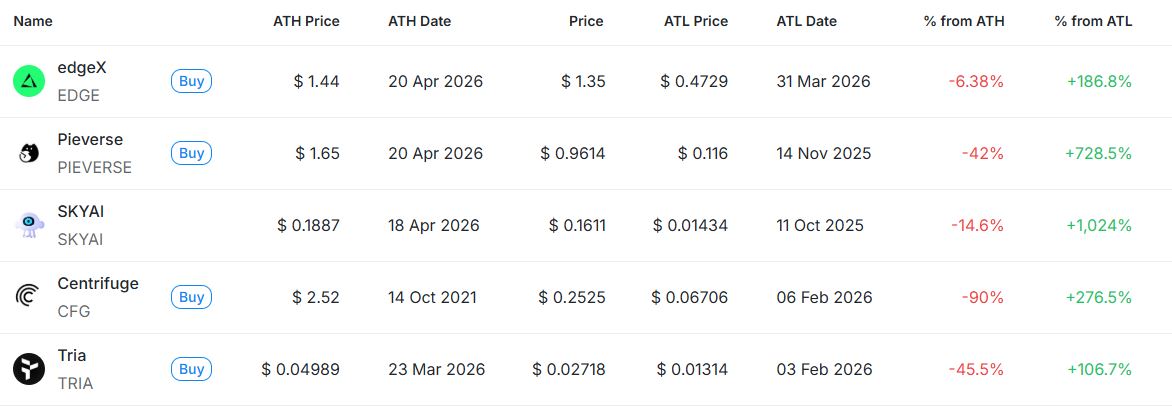Click the edgeX green logo icon
This screenshot has height=407, width=1172.
click(29, 81)
